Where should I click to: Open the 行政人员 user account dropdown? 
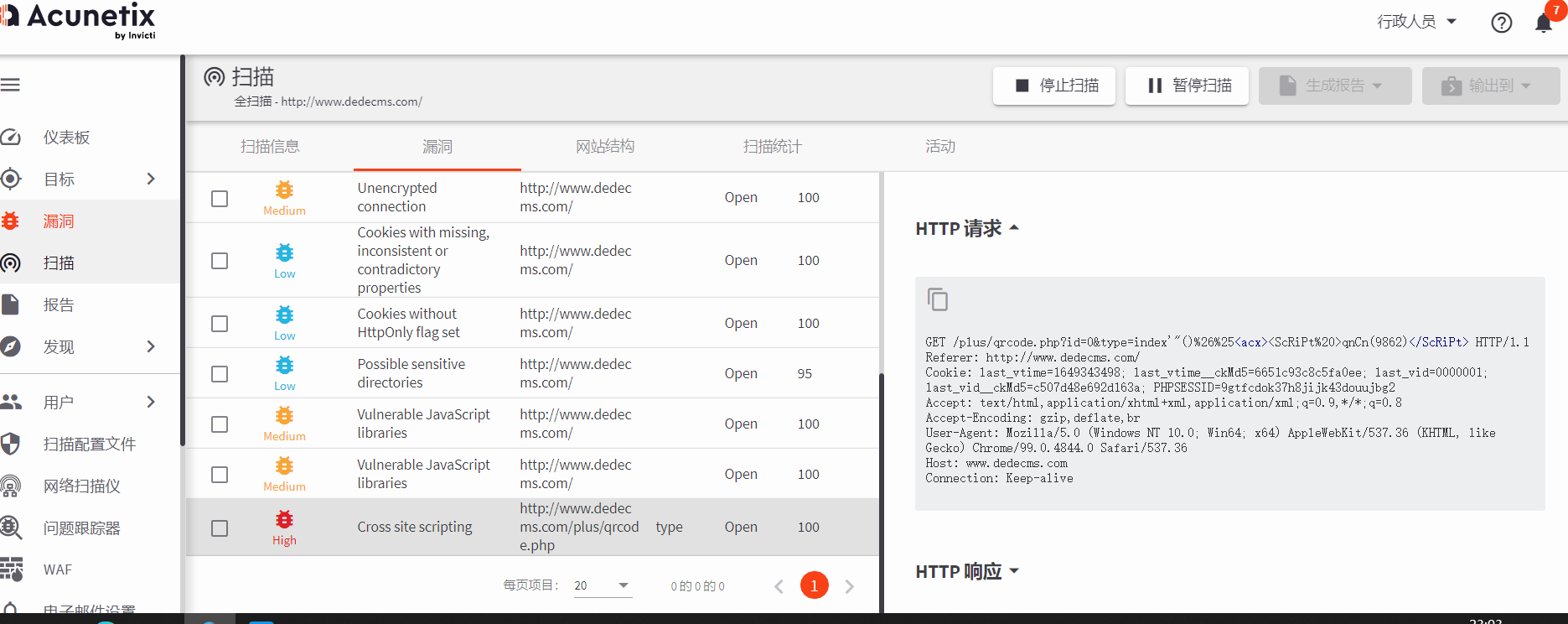pyautogui.click(x=1416, y=22)
